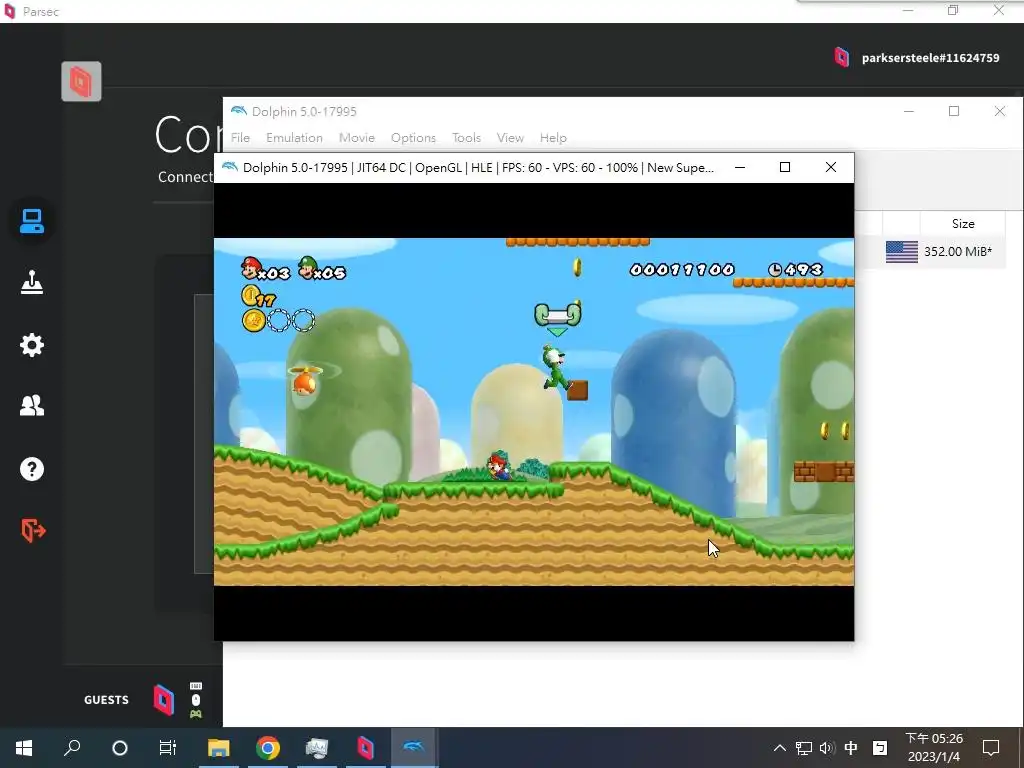This screenshot has width=1024, height=768.
Task: Click the Parsec account avatar near parkserssteele
Action: point(842,57)
